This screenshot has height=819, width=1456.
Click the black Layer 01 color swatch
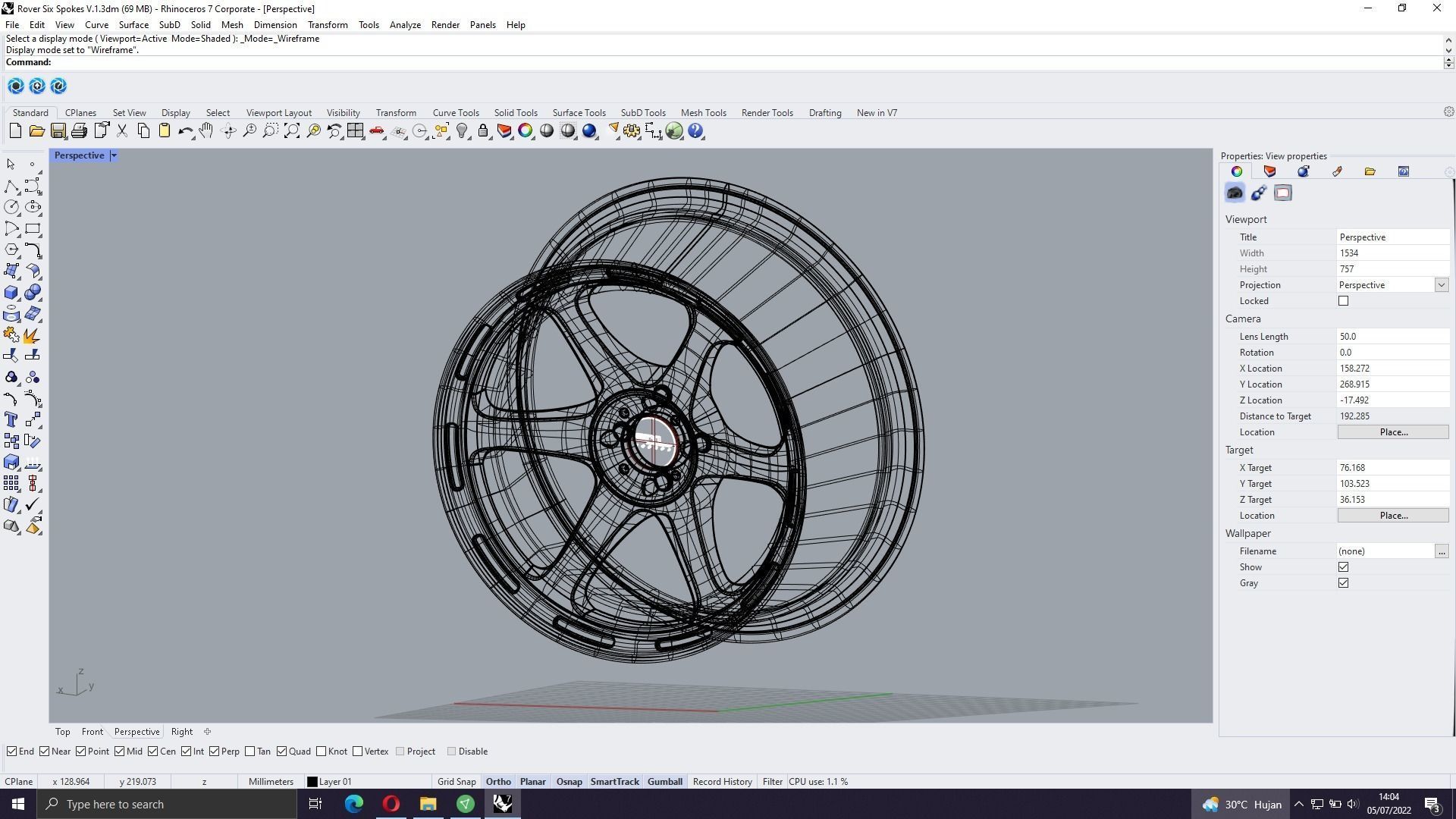click(312, 782)
